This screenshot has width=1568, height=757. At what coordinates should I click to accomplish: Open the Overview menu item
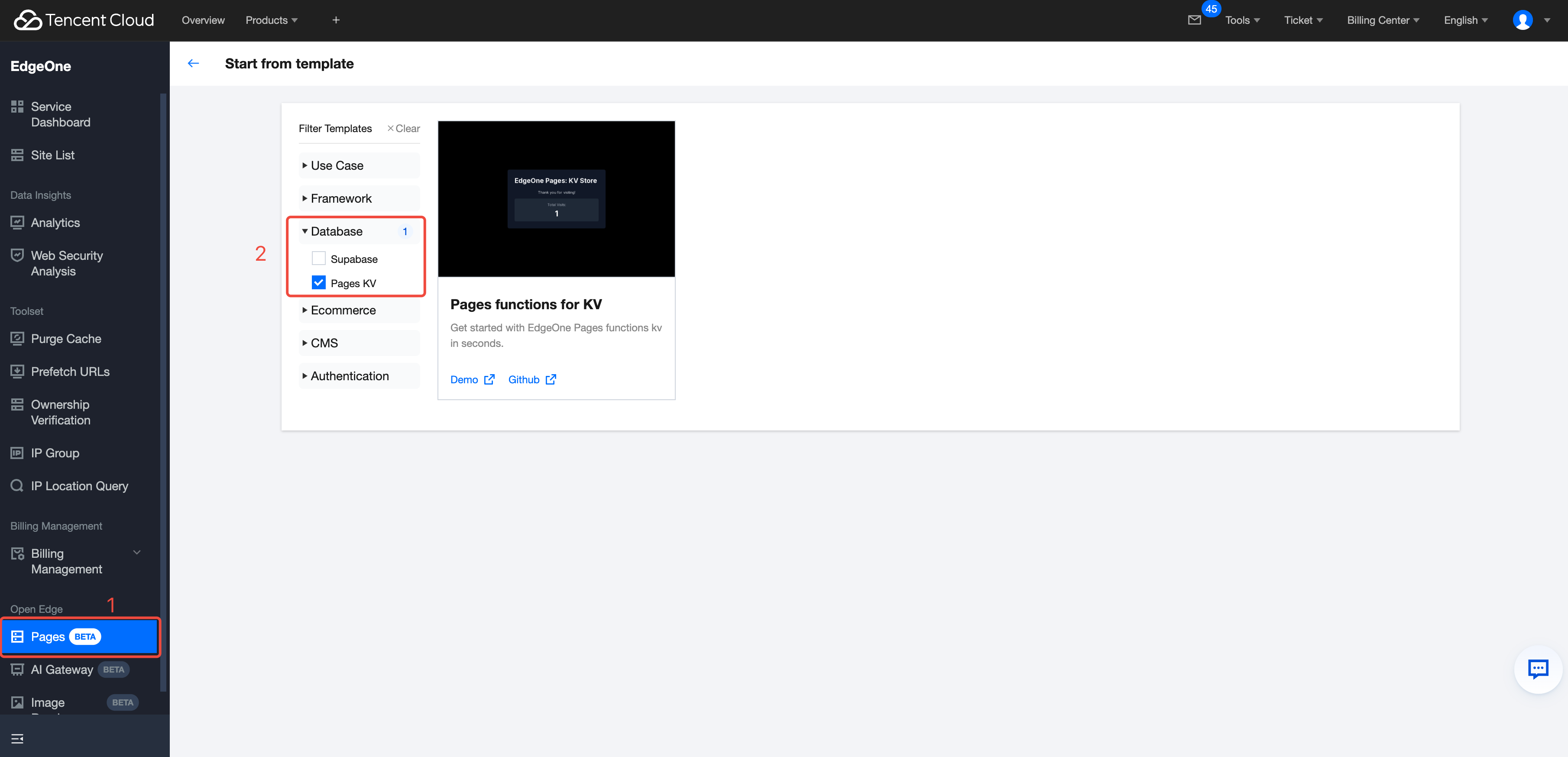point(203,20)
